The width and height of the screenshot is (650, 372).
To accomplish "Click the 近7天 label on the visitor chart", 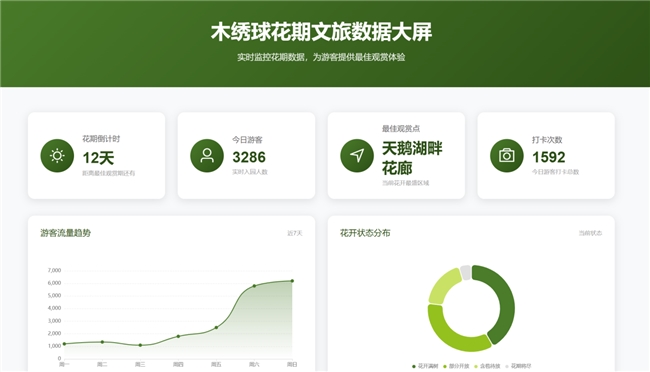I will tap(295, 233).
